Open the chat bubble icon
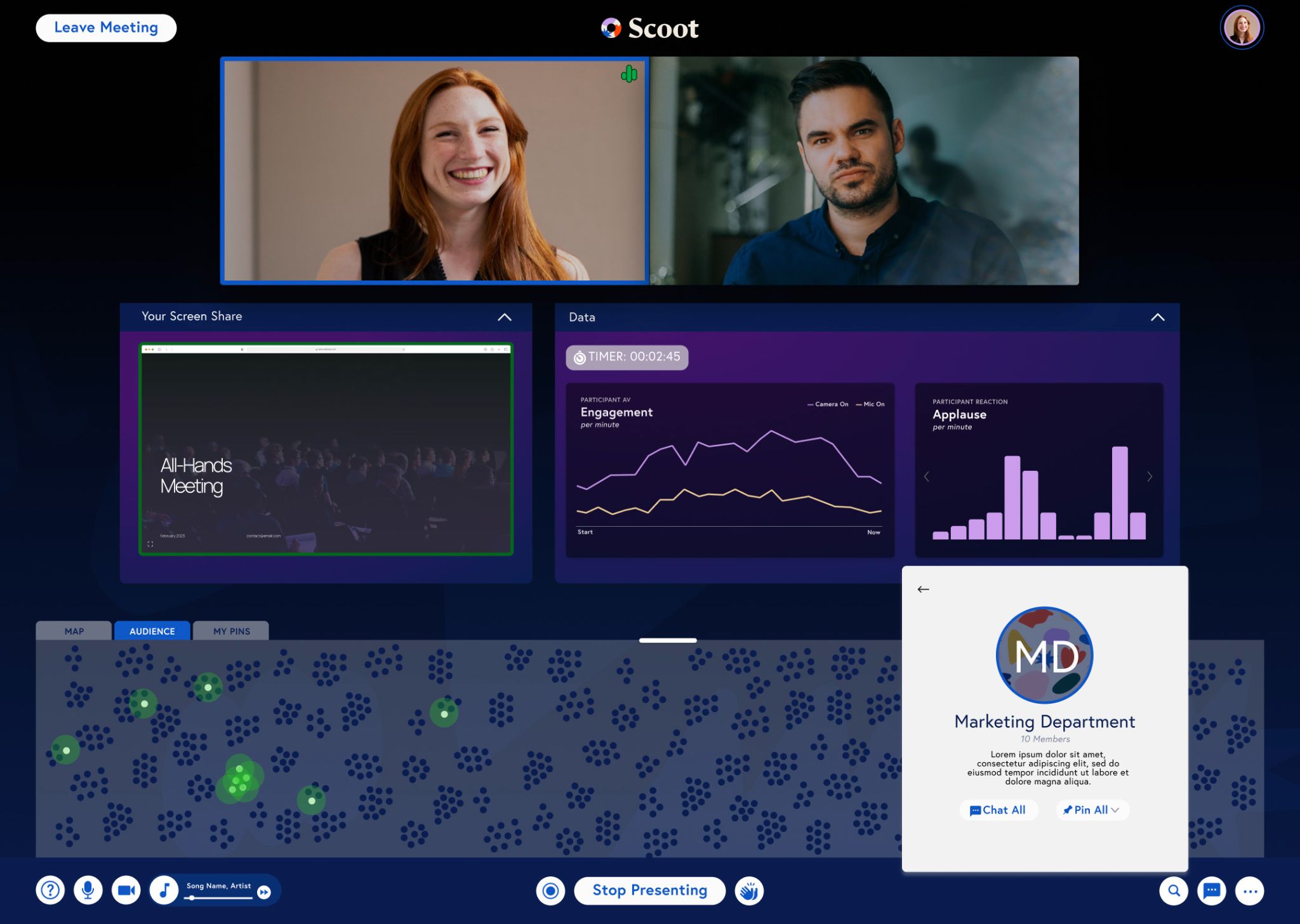 tap(1211, 890)
